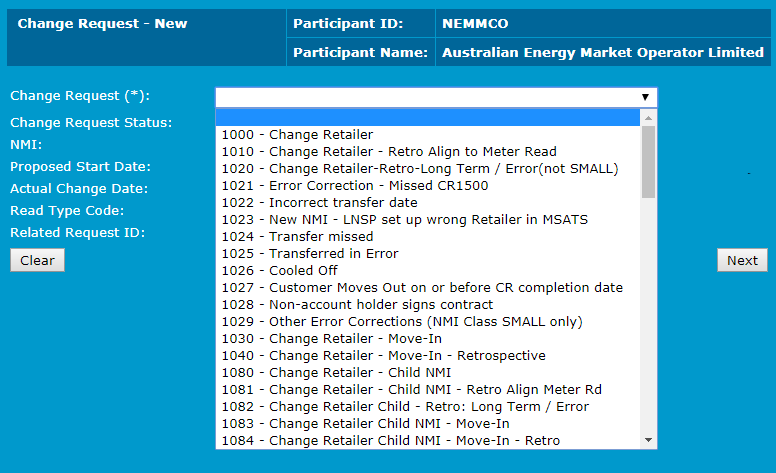Viewport: 776px width, 473px height.
Task: Choose '1010 - Change Retailer - Retro Align to Meter Read'
Action: click(x=389, y=151)
